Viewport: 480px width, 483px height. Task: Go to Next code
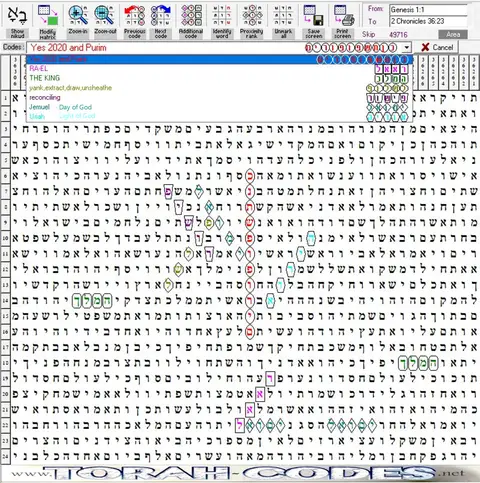click(161, 21)
